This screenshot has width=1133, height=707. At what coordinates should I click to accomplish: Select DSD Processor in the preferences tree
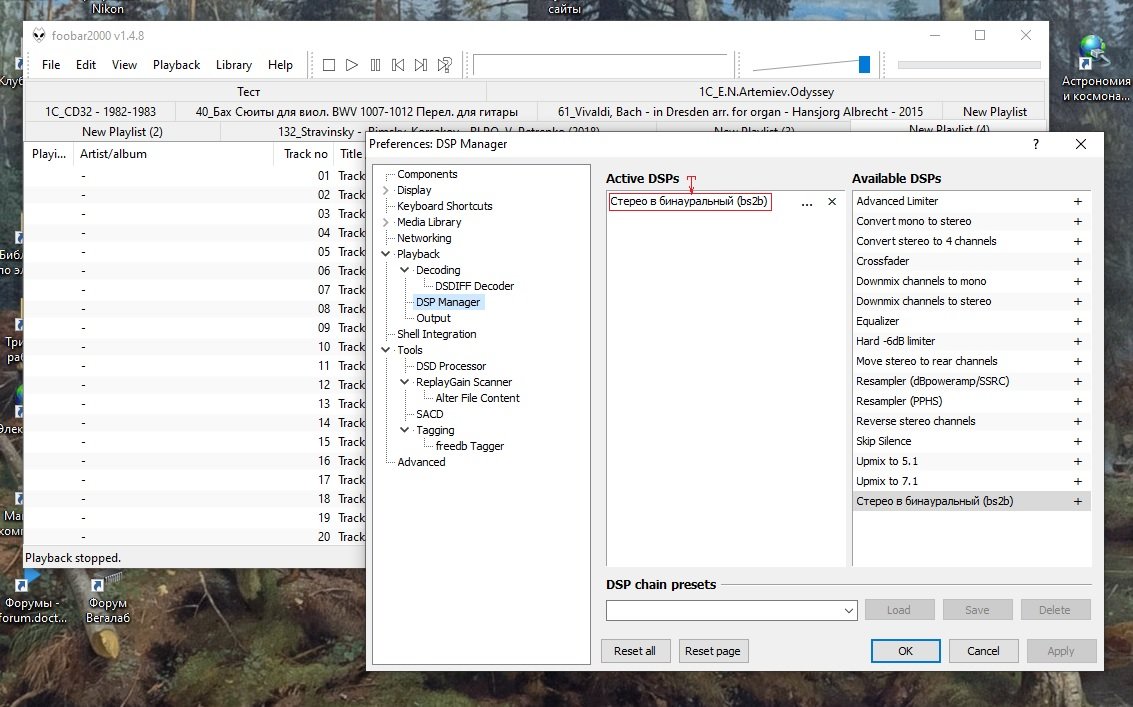pyautogui.click(x=451, y=366)
